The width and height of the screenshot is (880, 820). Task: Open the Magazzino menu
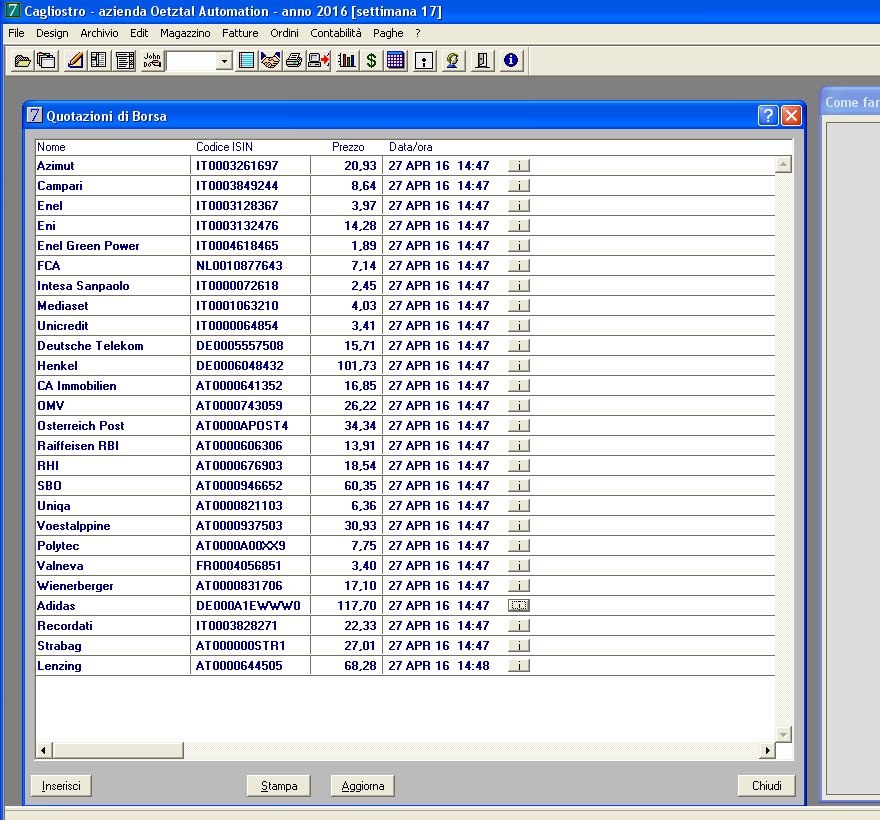tap(185, 33)
